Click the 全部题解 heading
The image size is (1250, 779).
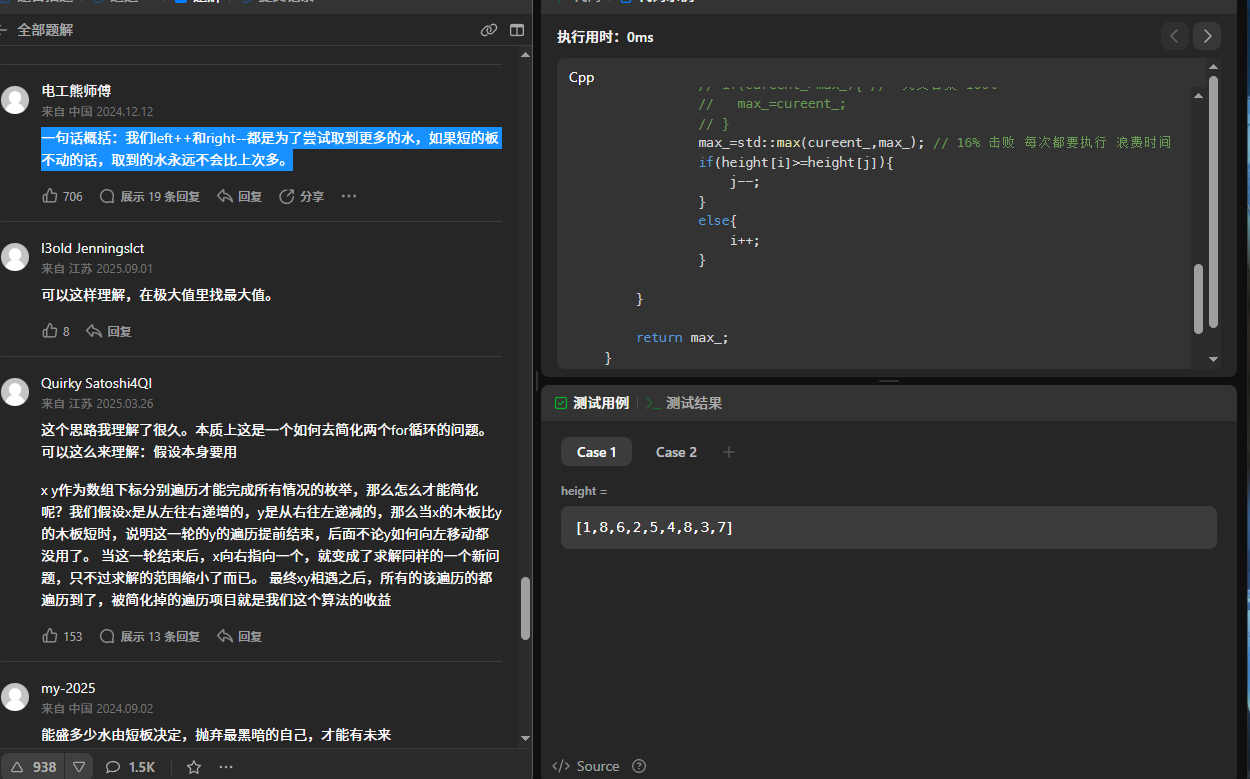coord(45,30)
